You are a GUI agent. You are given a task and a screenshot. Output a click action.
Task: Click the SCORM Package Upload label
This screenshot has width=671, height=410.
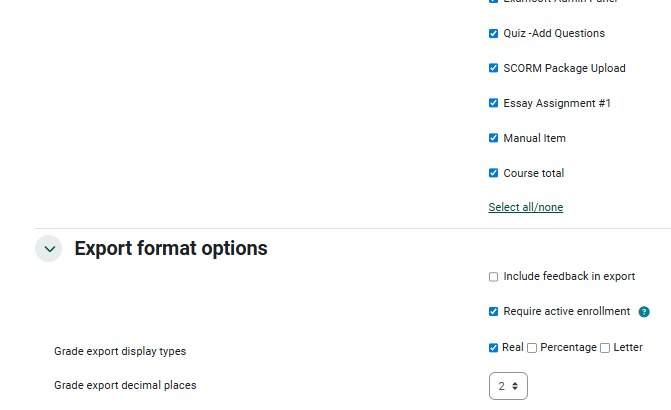tap(564, 68)
